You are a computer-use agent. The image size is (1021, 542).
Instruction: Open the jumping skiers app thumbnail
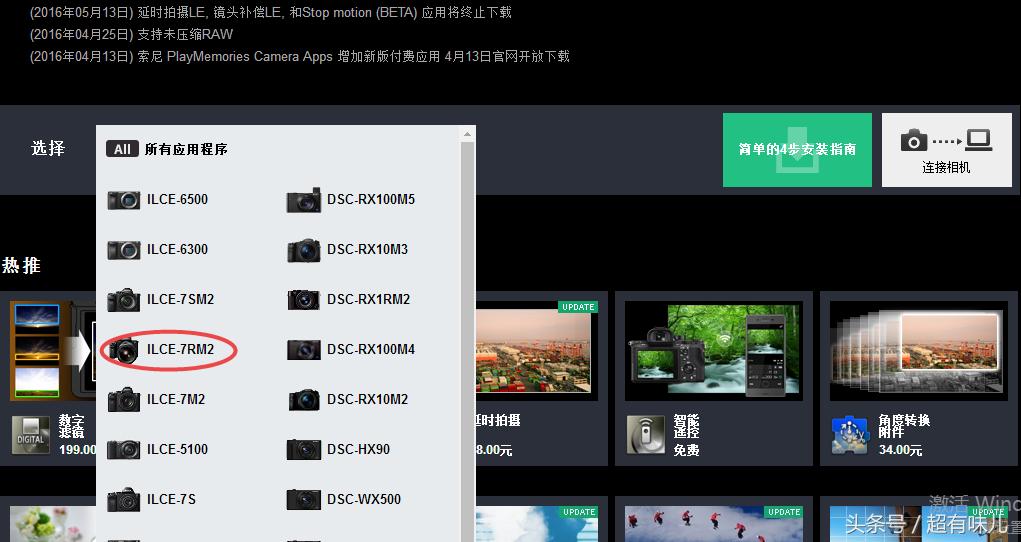click(714, 524)
